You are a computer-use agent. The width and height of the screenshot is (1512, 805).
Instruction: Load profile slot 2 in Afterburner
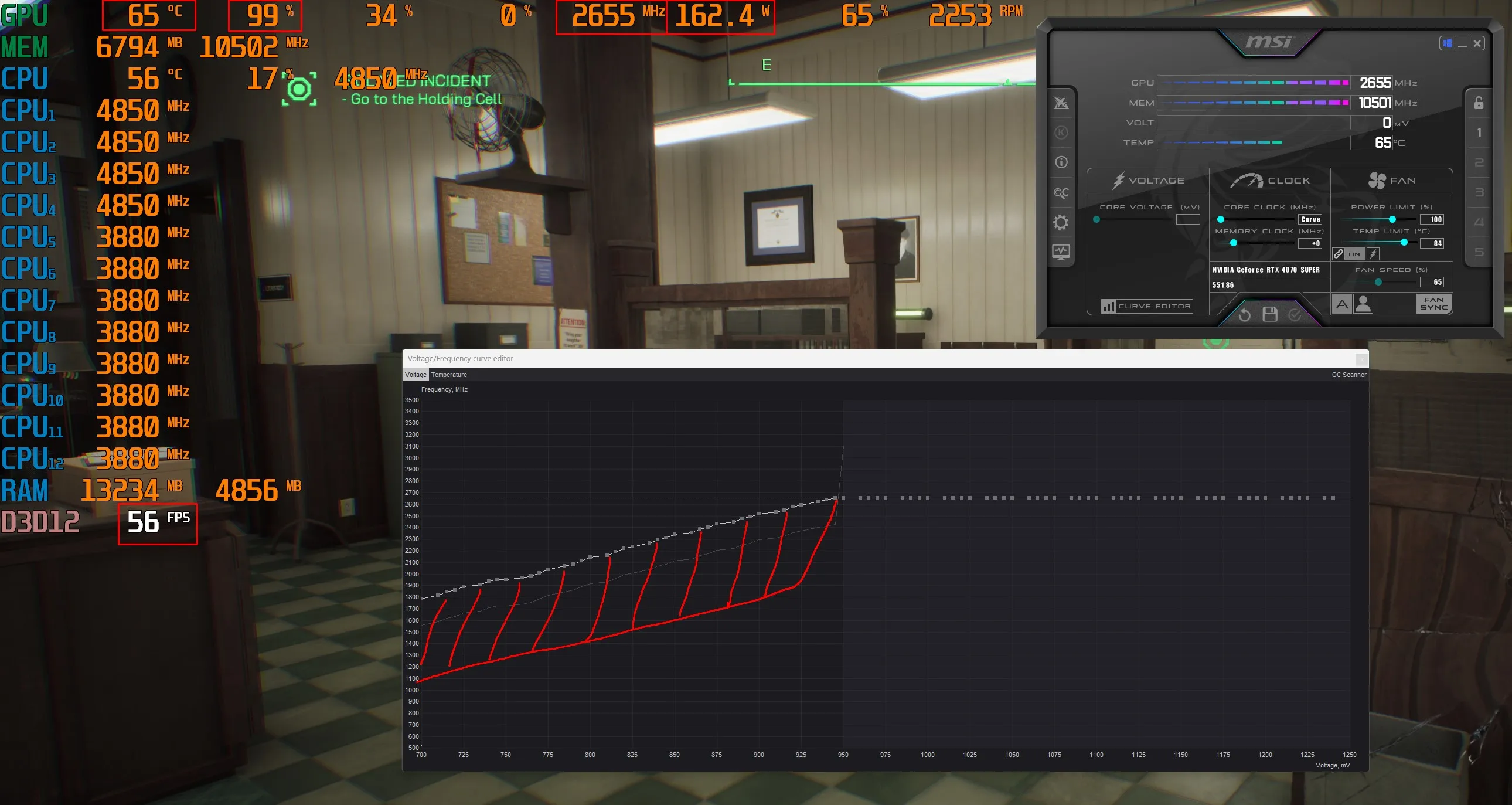coord(1479,162)
